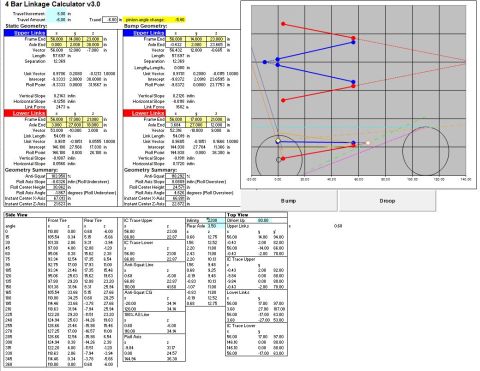
Task: Click the cyan Infinity value cell
Action: 215,220
